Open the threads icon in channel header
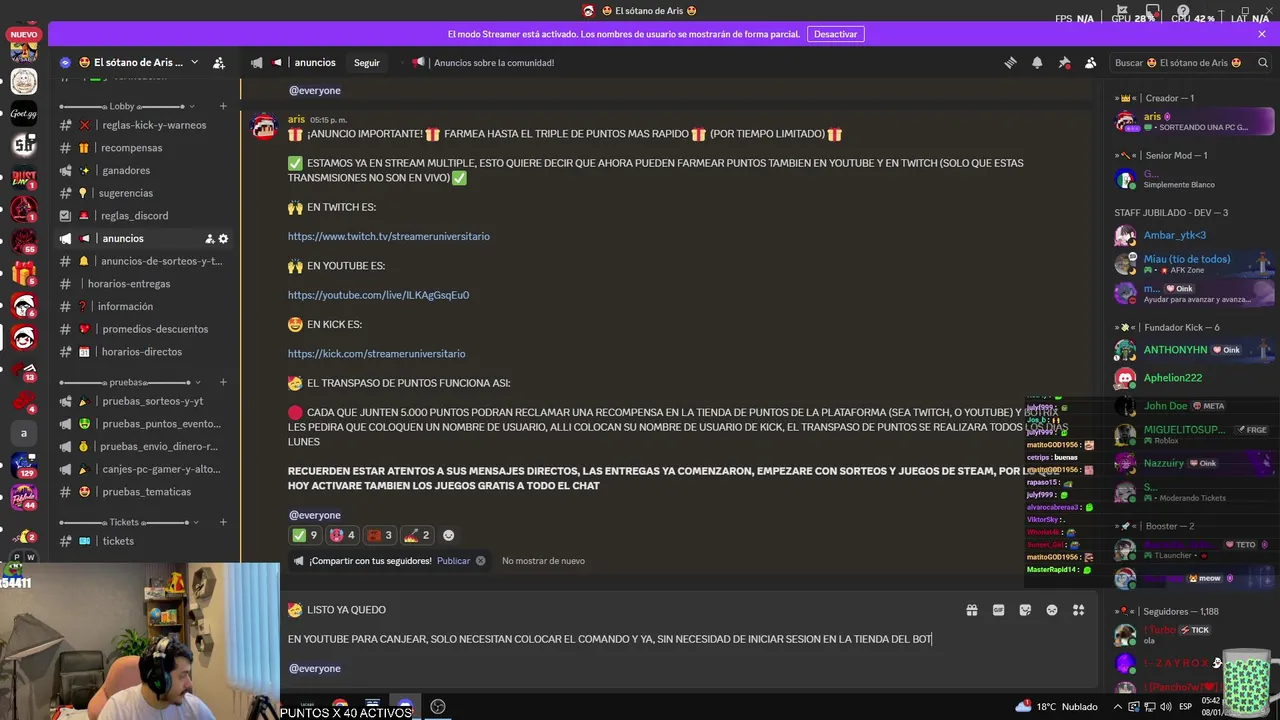Image resolution: width=1280 pixels, height=720 pixels. pyautogui.click(x=1010, y=62)
